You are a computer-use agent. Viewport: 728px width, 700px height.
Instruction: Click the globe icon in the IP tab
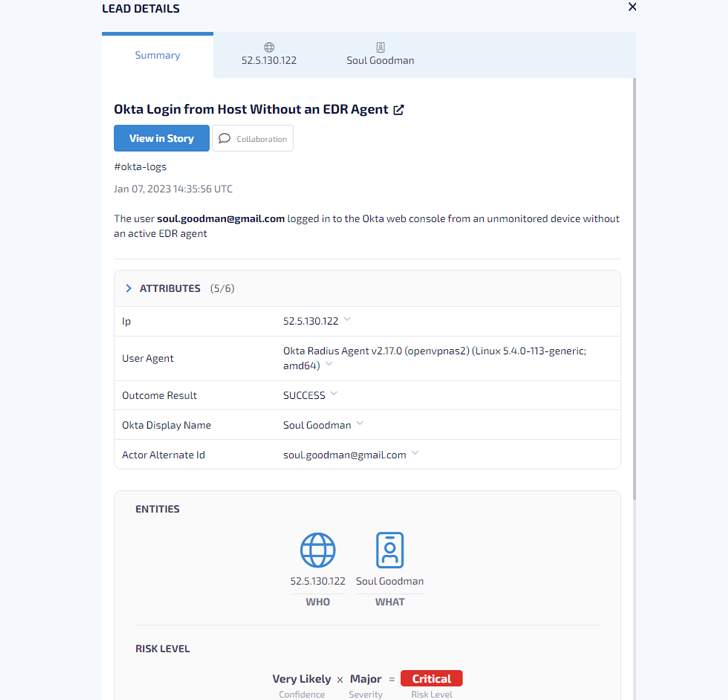tap(269, 47)
